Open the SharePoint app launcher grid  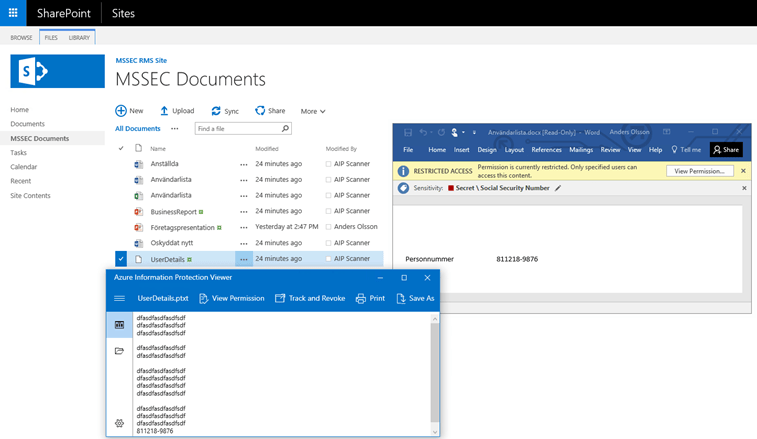tap(13, 13)
